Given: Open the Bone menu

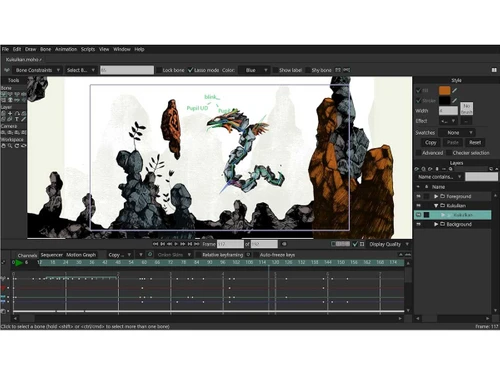Looking at the screenshot, I should coord(46,49).
